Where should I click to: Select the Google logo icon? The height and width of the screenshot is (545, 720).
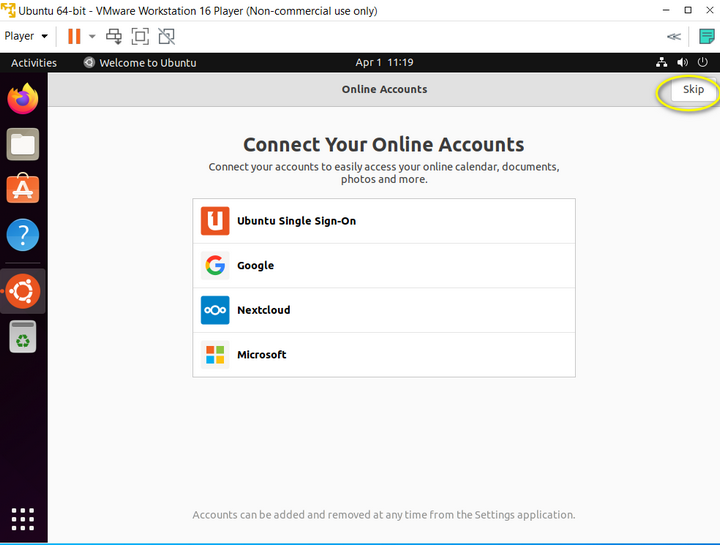(x=215, y=265)
